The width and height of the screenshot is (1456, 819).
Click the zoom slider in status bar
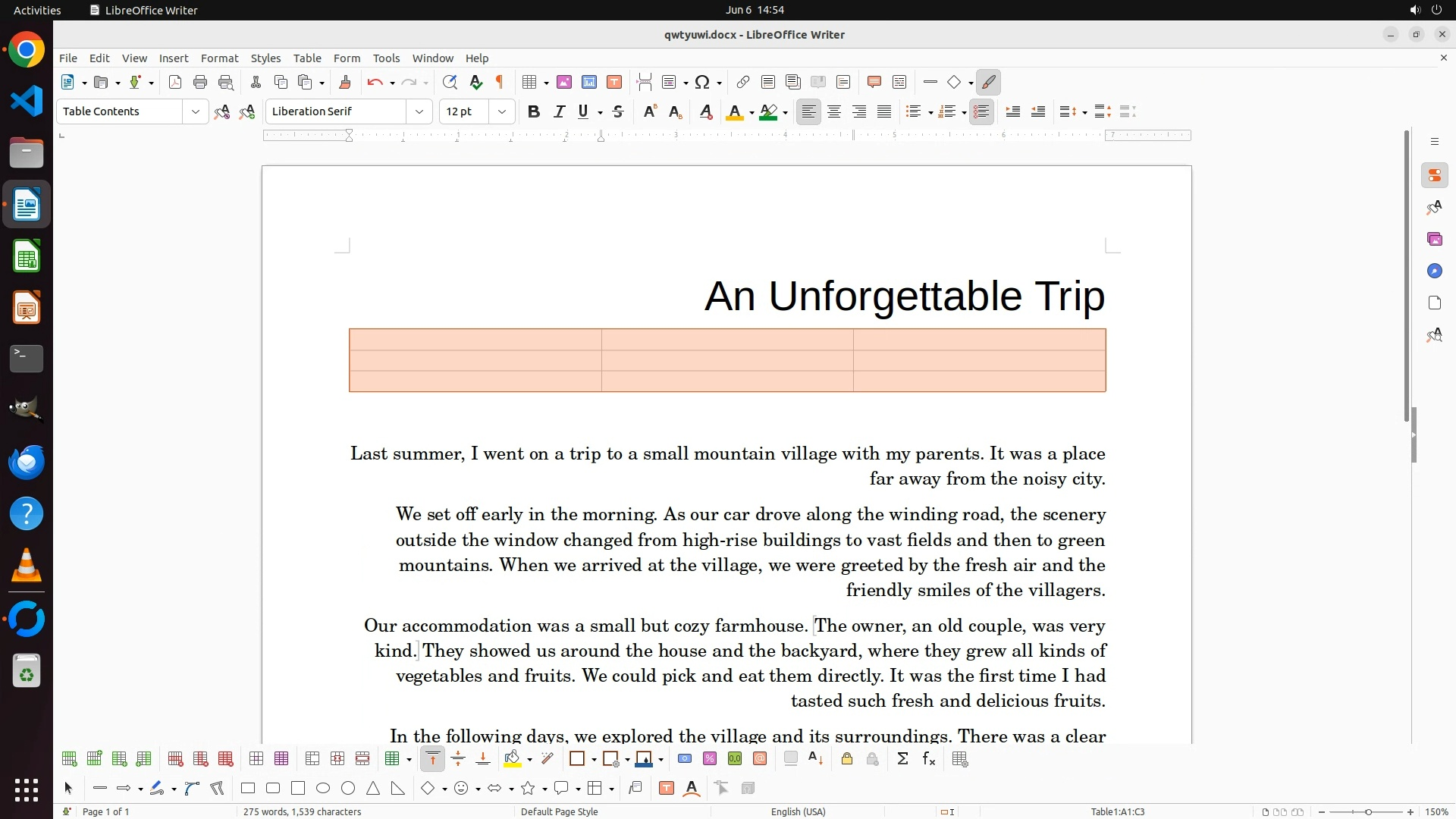coord(1368,811)
